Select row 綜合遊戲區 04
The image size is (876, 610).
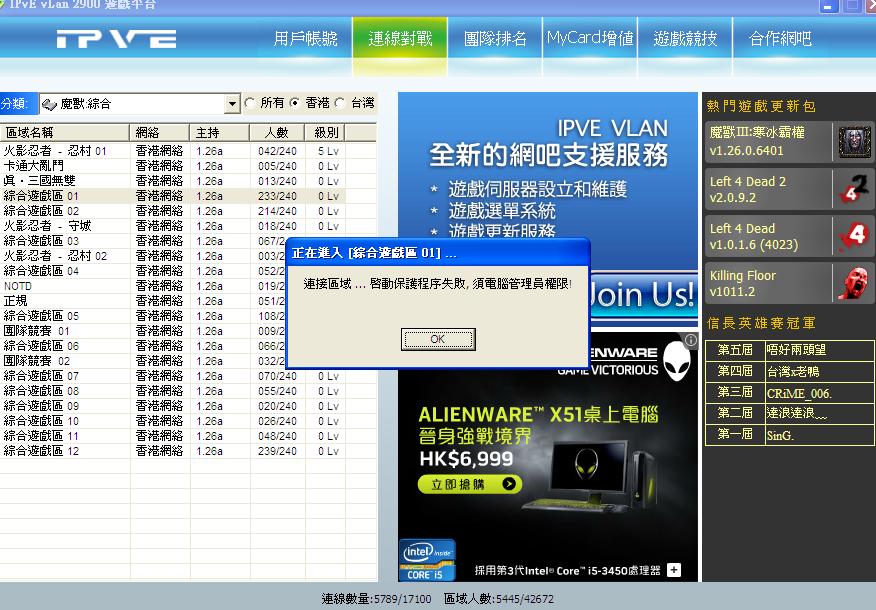coord(142,271)
